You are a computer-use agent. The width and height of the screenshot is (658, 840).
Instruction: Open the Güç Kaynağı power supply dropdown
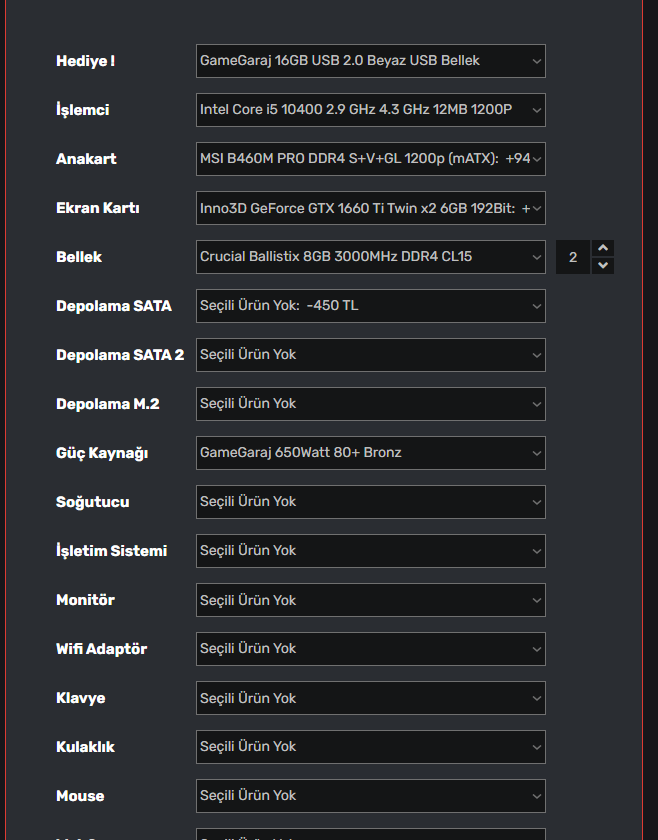[x=370, y=453]
